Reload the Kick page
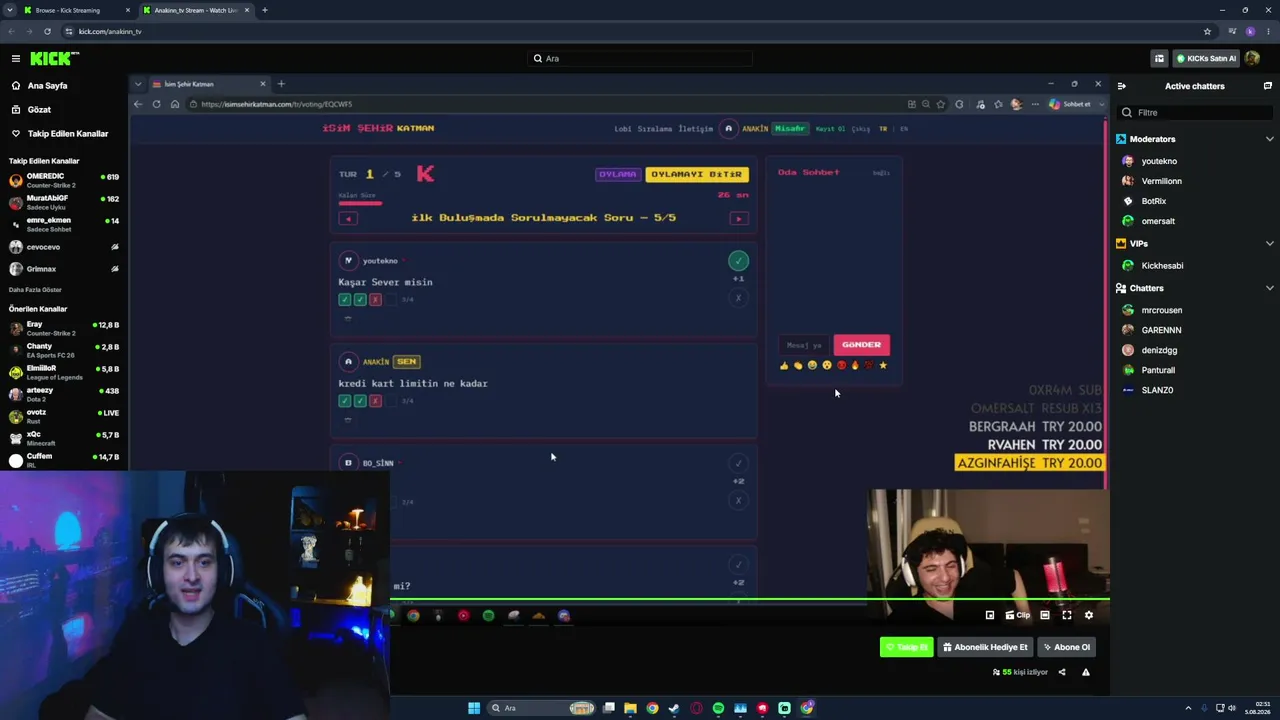 (47, 31)
